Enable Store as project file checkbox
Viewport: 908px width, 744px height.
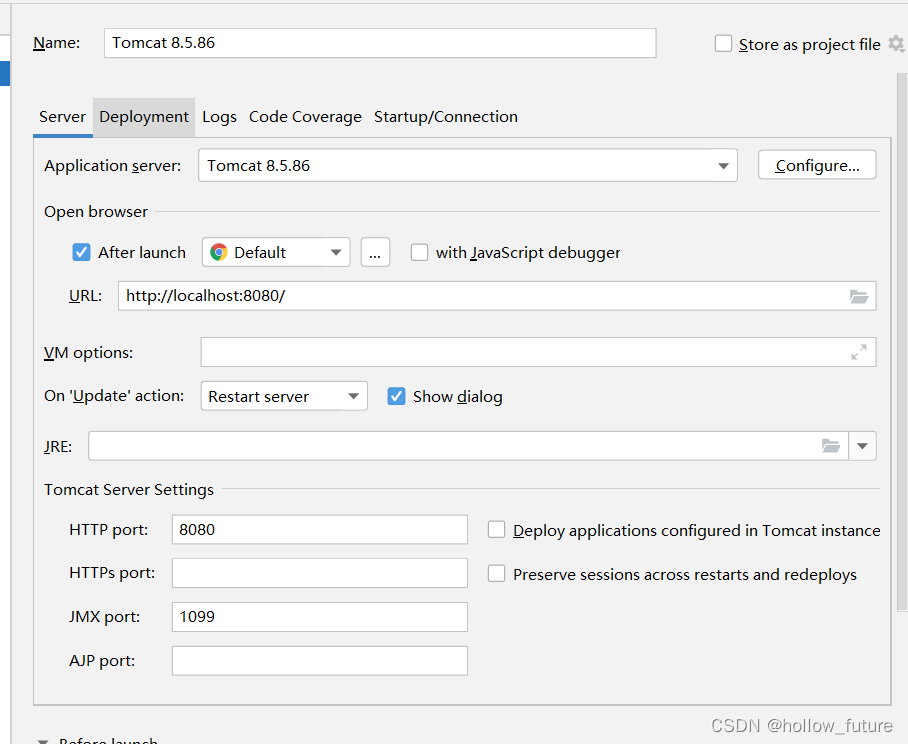(x=723, y=43)
